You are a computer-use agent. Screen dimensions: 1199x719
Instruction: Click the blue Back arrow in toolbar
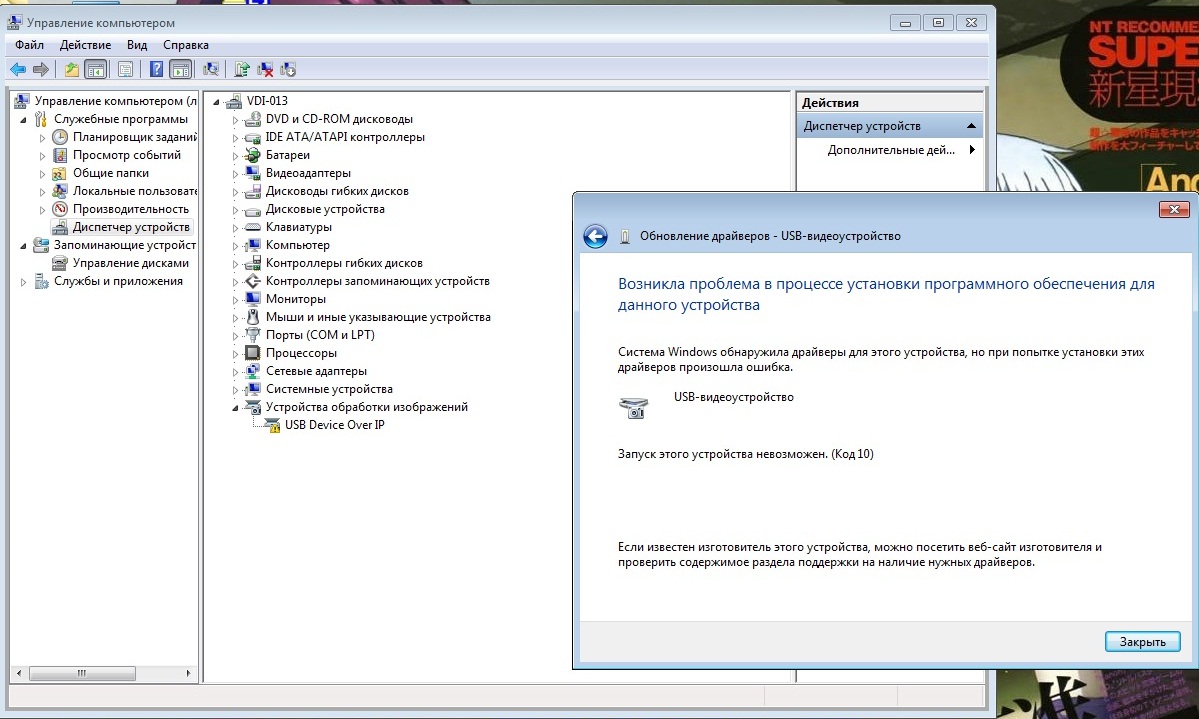(x=17, y=69)
